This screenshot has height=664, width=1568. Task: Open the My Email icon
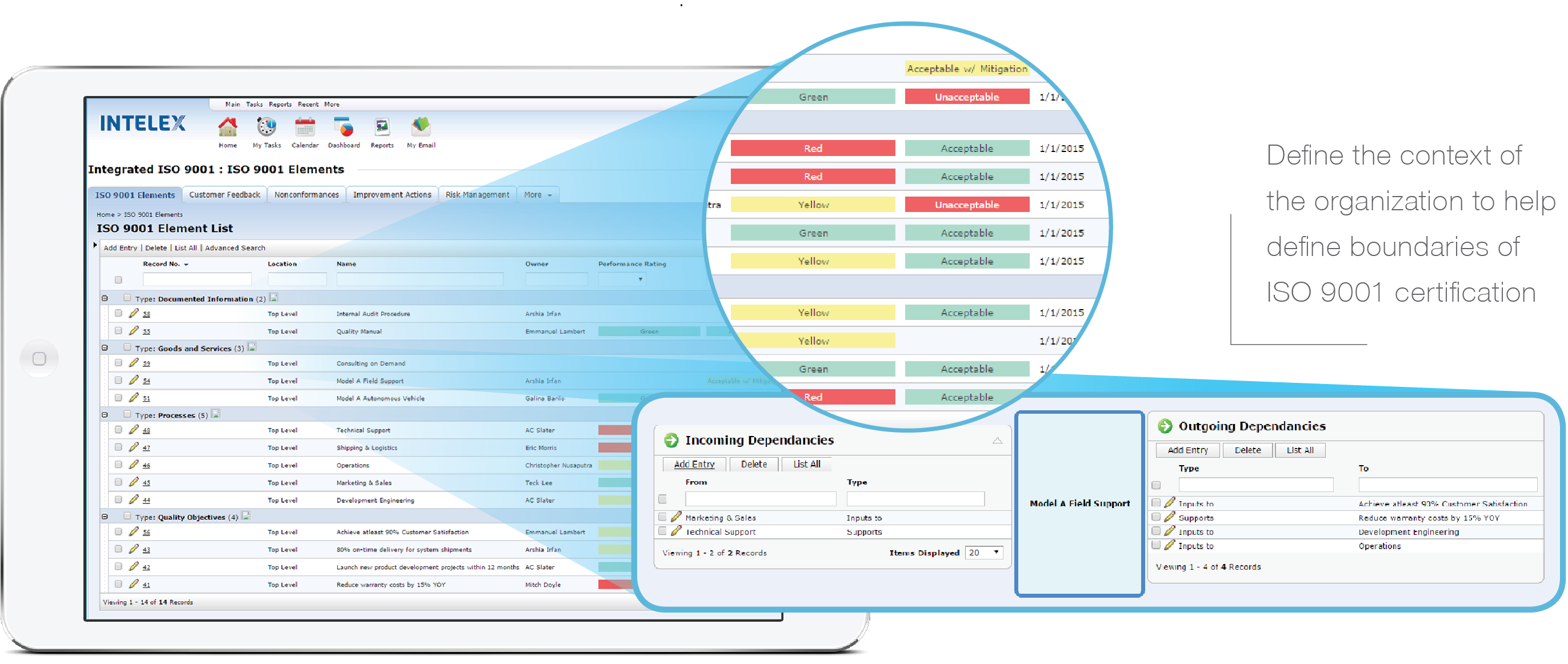[421, 128]
